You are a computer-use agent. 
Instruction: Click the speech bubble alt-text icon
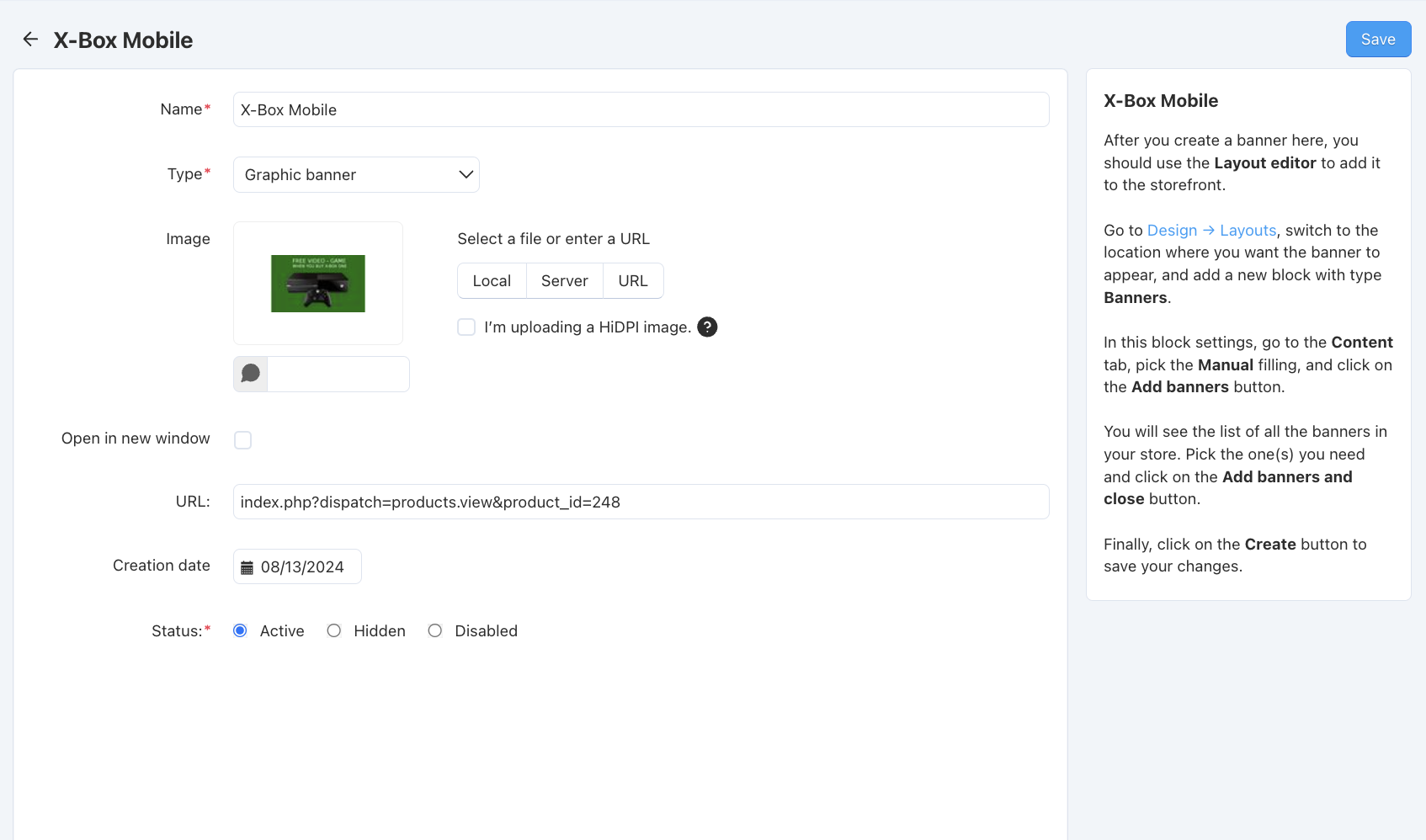coord(251,374)
